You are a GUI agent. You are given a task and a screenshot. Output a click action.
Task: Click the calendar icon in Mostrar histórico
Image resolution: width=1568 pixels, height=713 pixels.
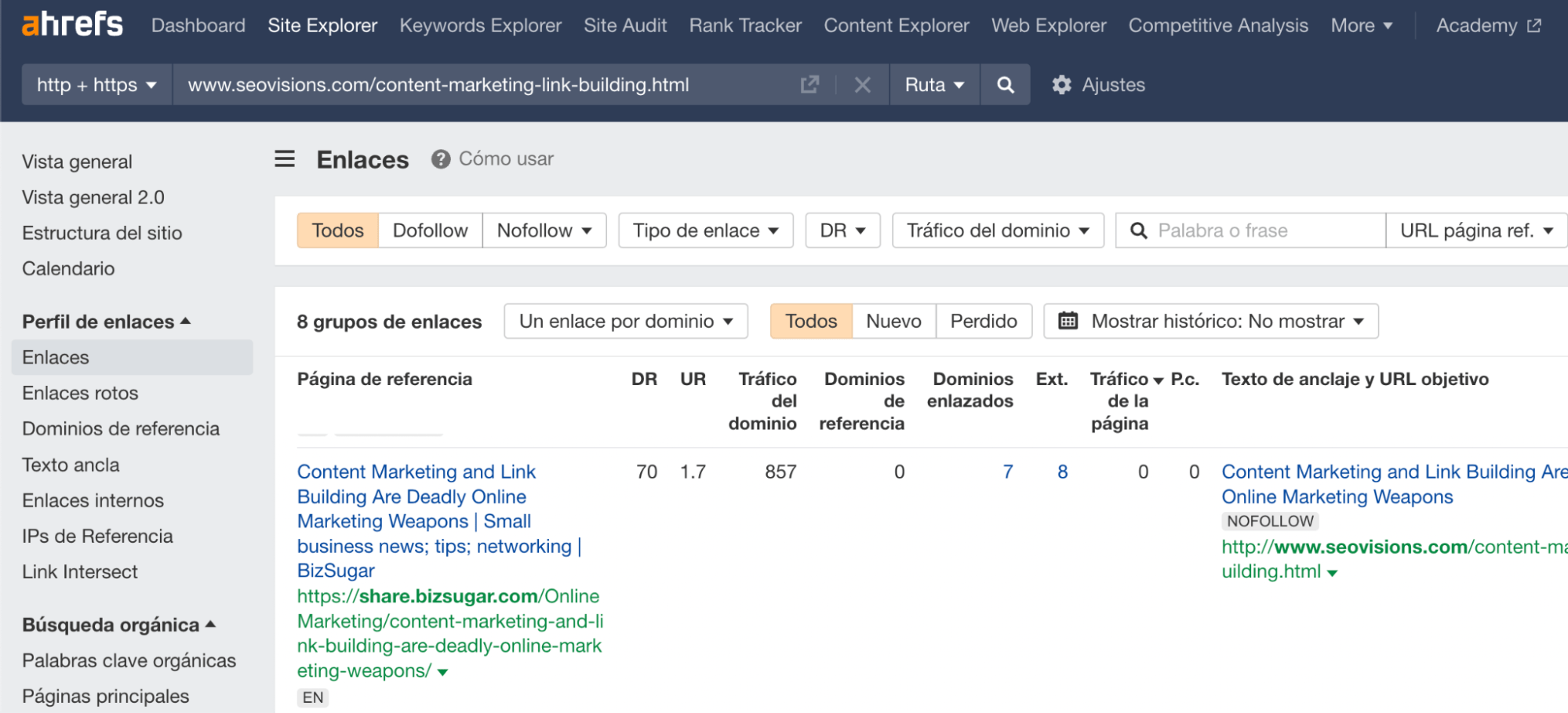[x=1069, y=321]
